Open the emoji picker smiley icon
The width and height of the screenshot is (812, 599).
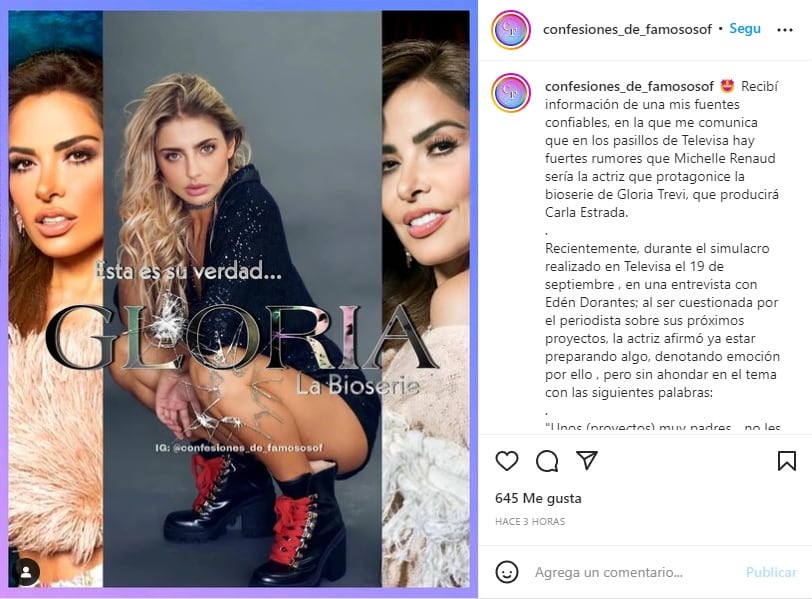pos(506,572)
